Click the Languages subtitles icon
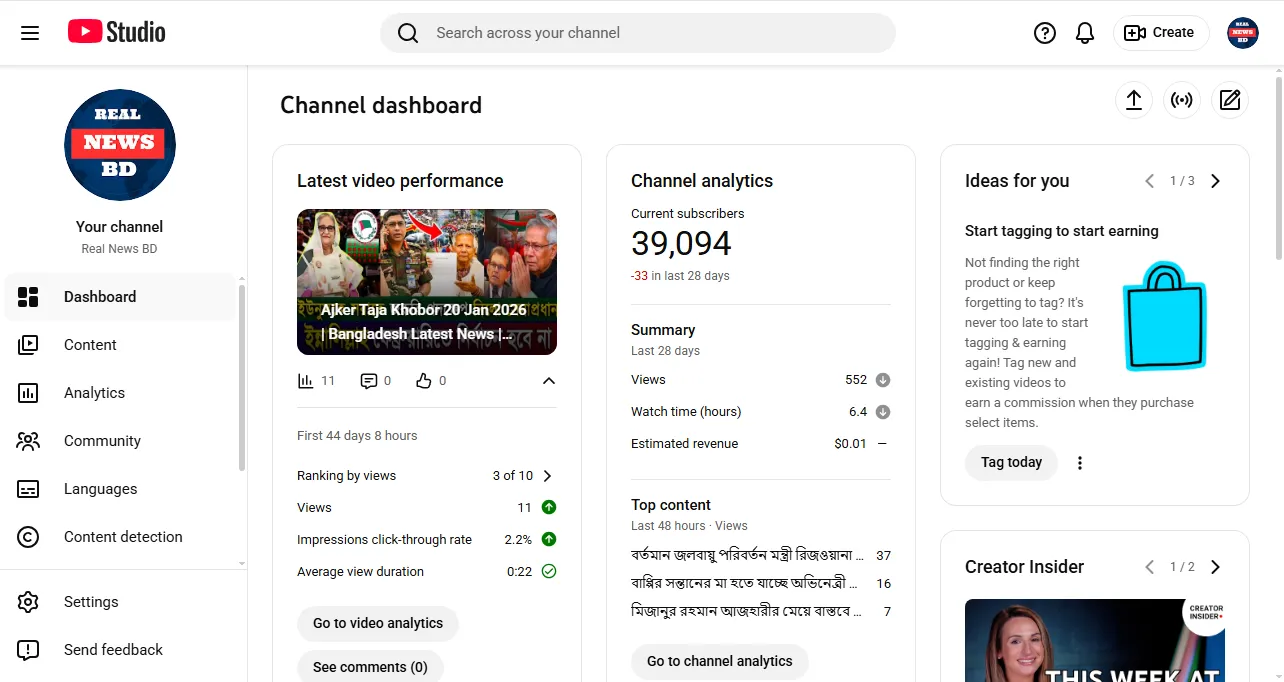Viewport: 1284px width, 682px height. pos(28,489)
